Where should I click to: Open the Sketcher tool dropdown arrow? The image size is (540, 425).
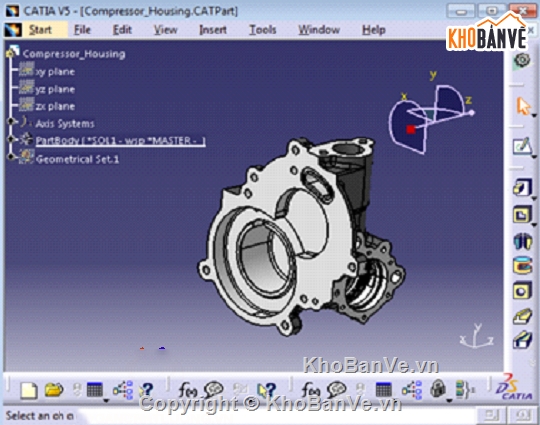534,157
